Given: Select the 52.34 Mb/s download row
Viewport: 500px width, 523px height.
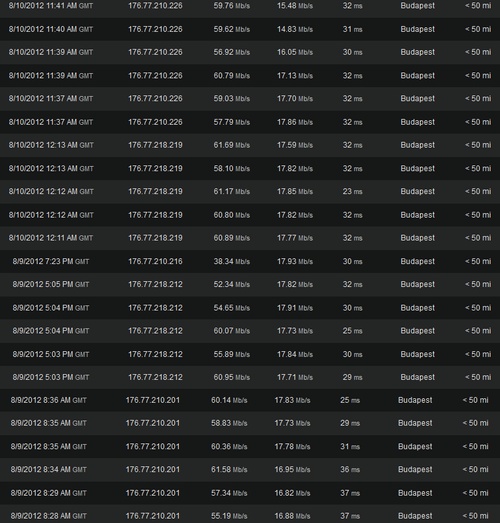Looking at the screenshot, I should click(x=250, y=285).
